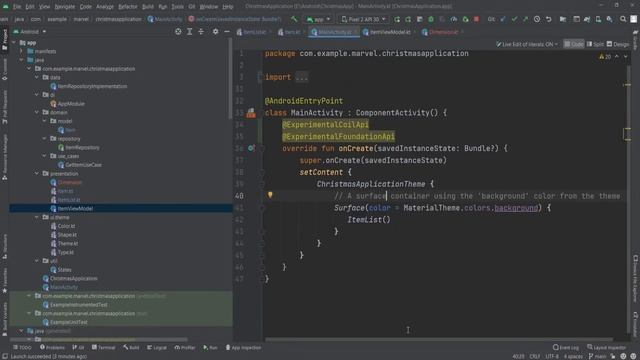
Task: Open Git history clock icon
Action: (x=537, y=19)
